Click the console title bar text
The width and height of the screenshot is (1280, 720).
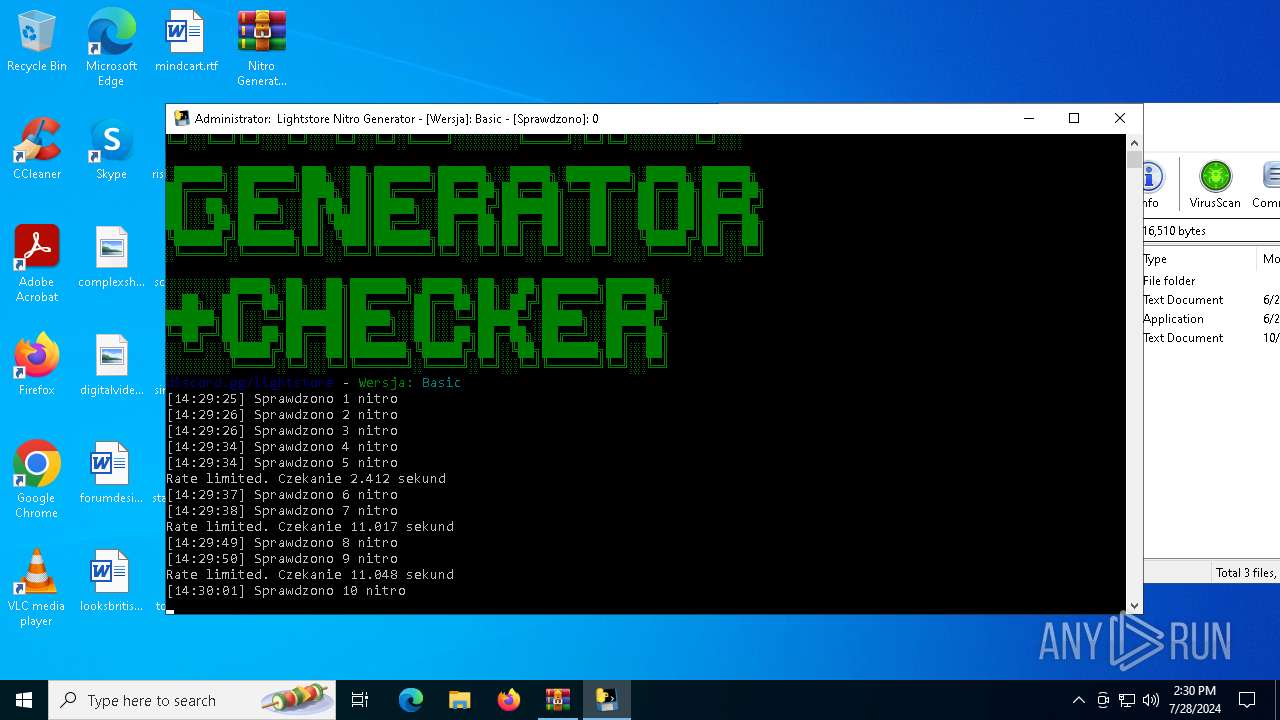[x=396, y=118]
